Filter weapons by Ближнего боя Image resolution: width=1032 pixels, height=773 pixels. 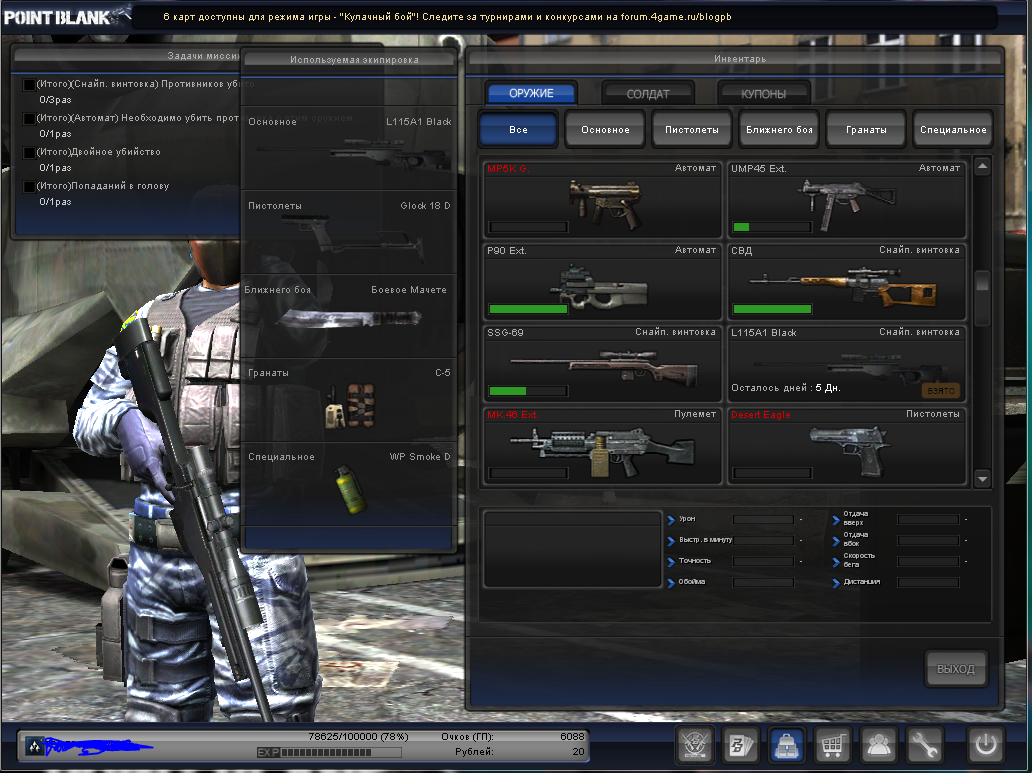(x=779, y=130)
